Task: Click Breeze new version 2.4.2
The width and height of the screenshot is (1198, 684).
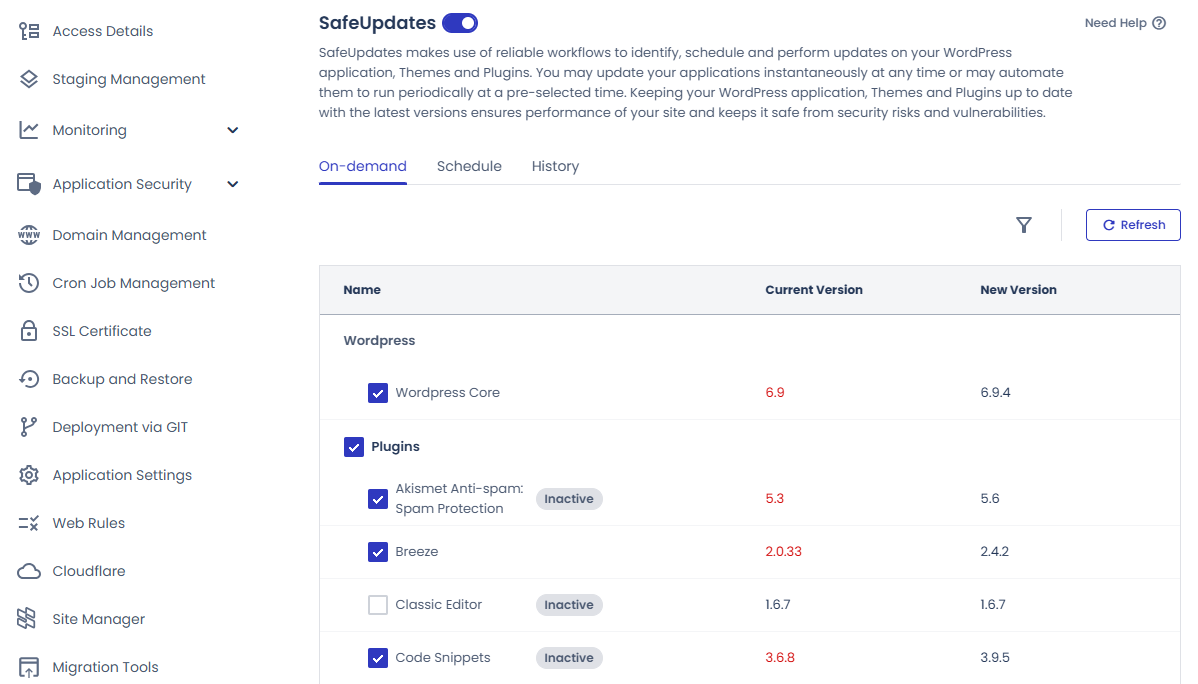Action: 995,552
